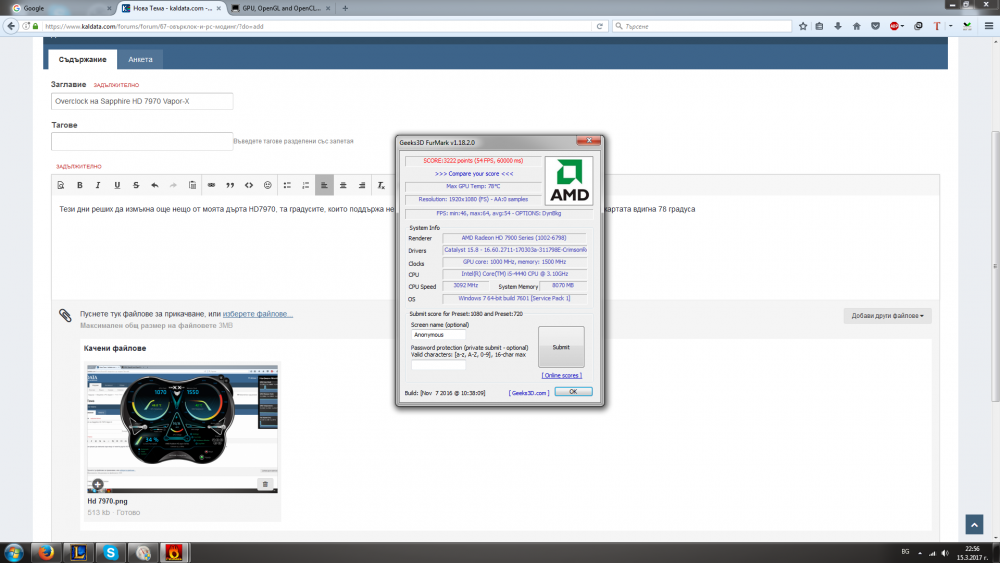Image resolution: width=1000 pixels, height=563 pixels.
Task: Select the 'Съдържание' tab
Action: 82,59
